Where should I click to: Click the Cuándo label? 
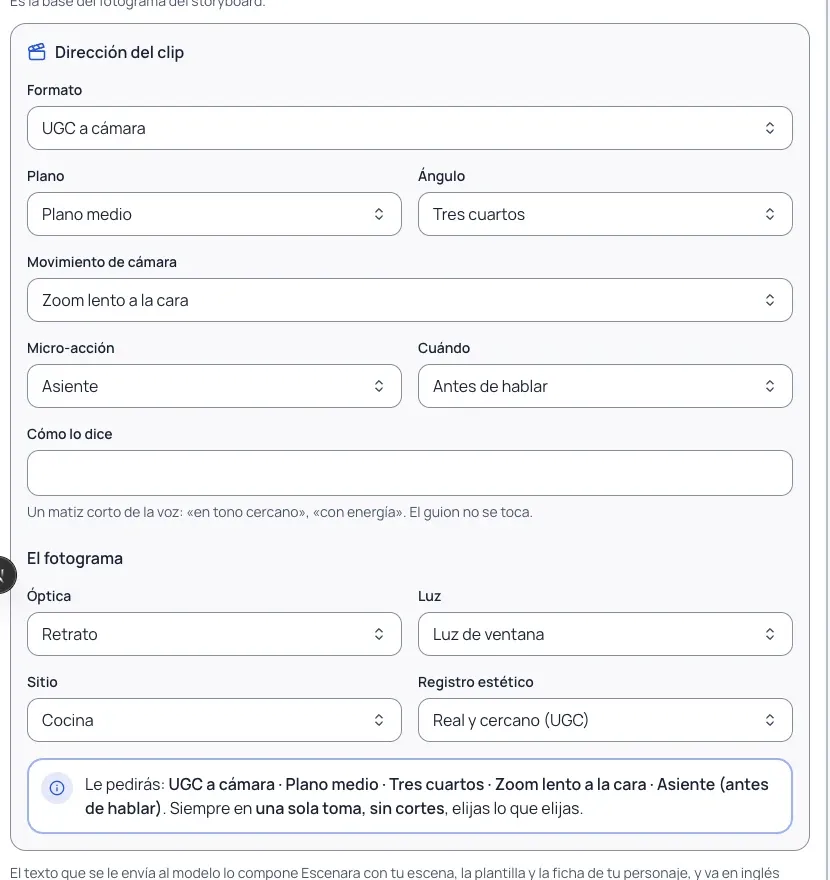click(444, 348)
